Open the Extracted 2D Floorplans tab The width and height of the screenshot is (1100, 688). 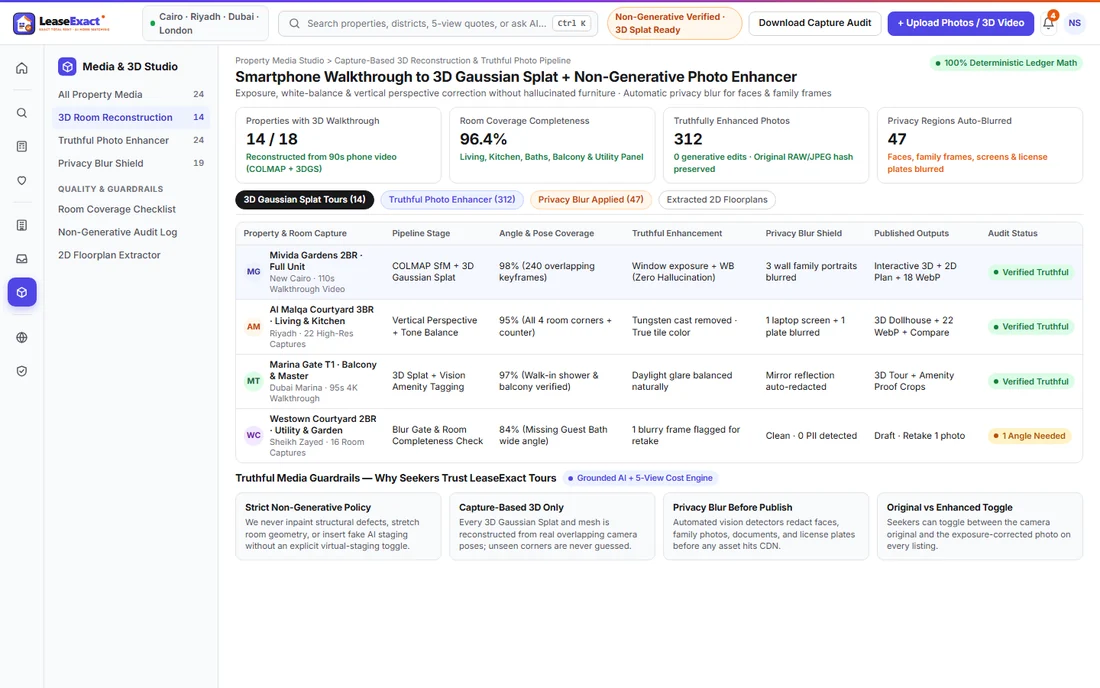[717, 200]
